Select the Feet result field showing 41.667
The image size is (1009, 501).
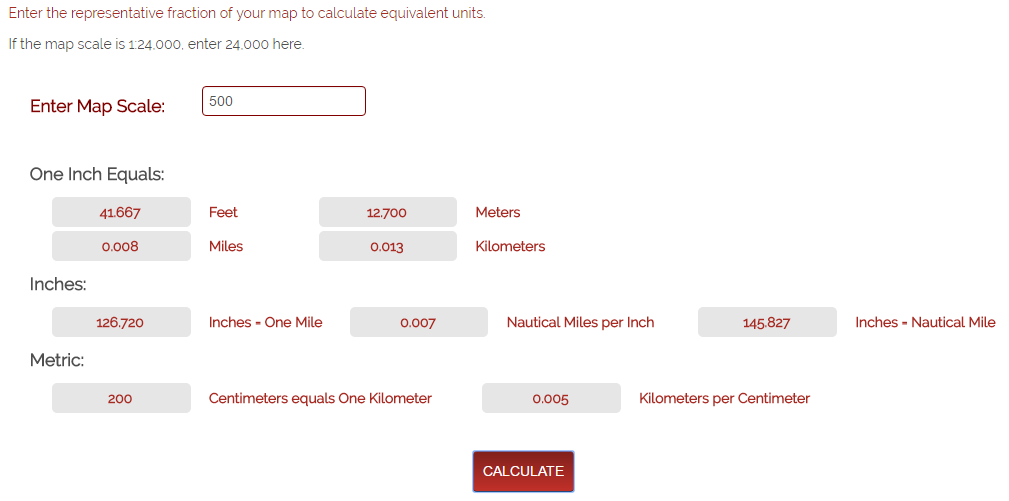(121, 212)
